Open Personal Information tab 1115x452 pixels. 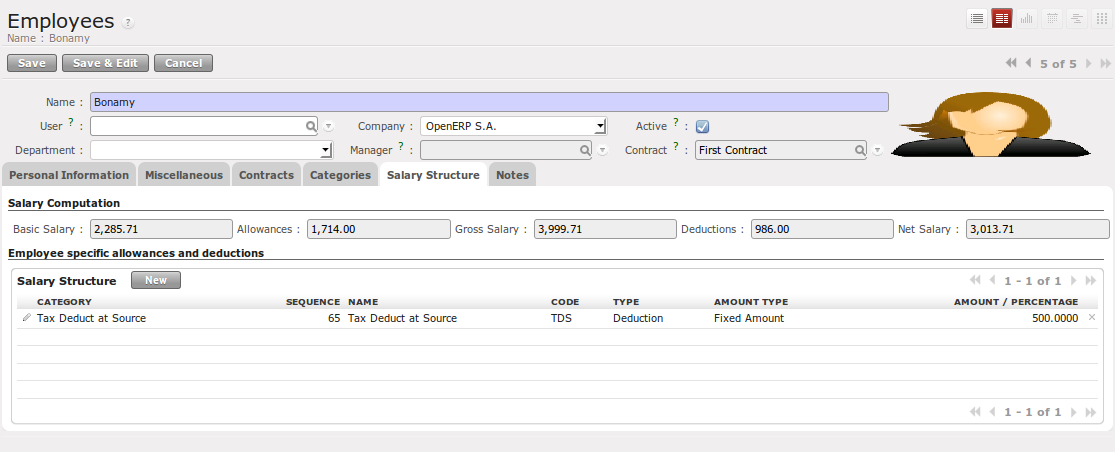click(69, 175)
